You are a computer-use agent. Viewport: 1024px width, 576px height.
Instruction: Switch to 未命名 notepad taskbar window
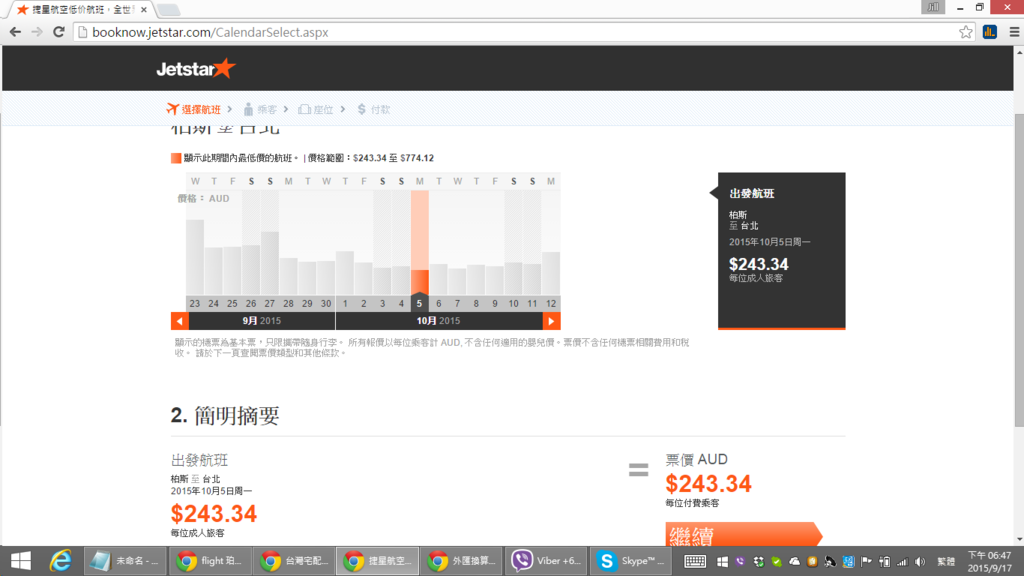pyautogui.click(x=125, y=561)
